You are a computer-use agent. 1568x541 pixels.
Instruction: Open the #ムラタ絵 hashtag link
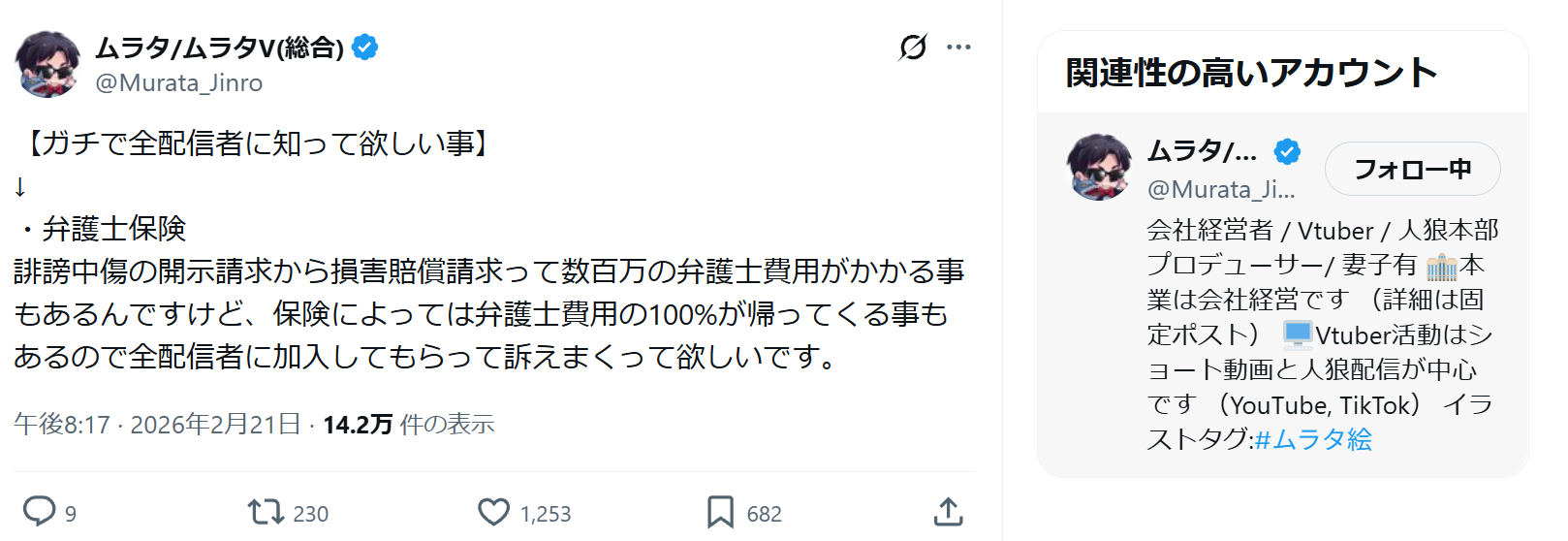coord(1313,439)
